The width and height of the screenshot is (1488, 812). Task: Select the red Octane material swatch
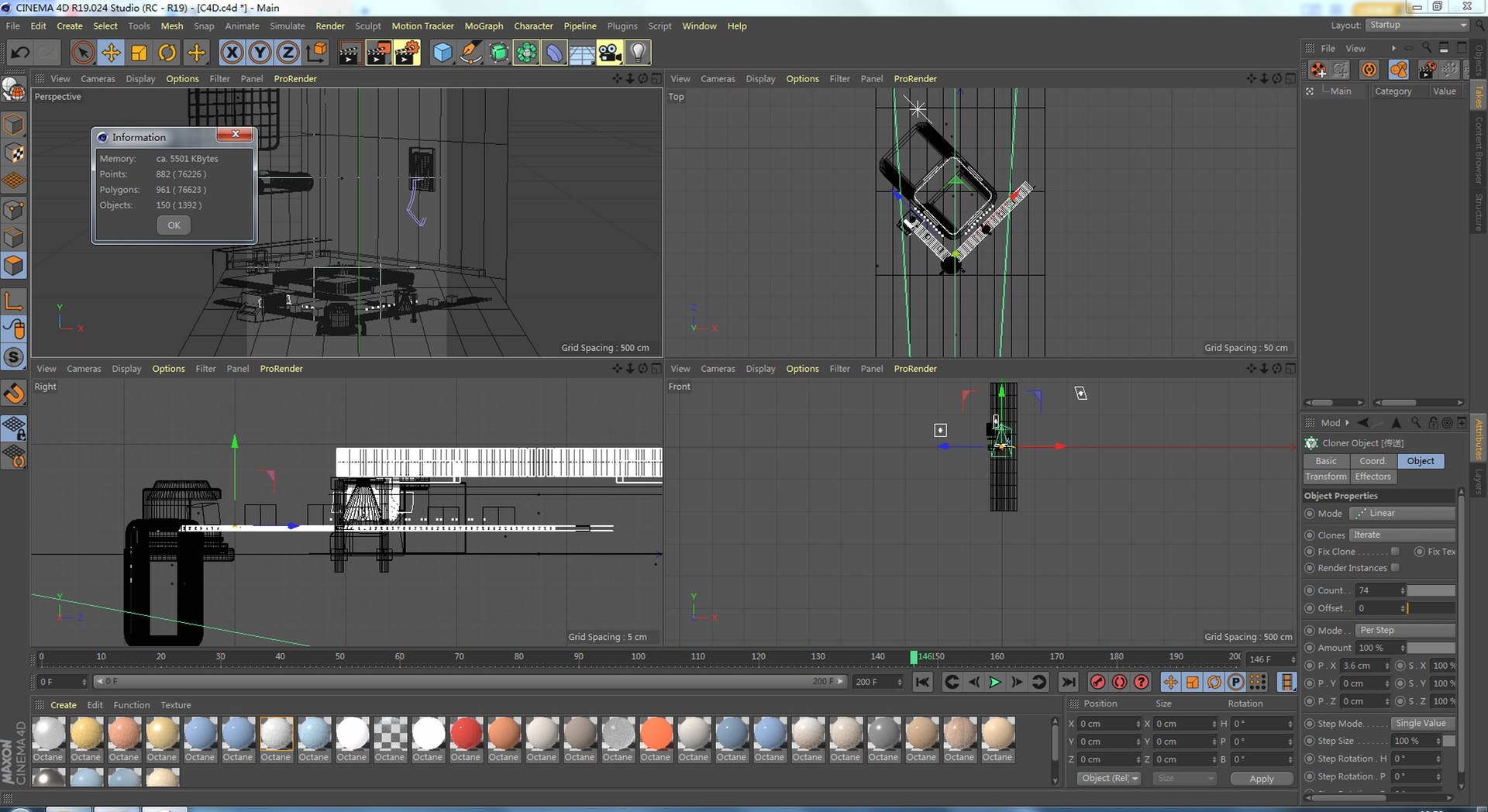click(466, 733)
